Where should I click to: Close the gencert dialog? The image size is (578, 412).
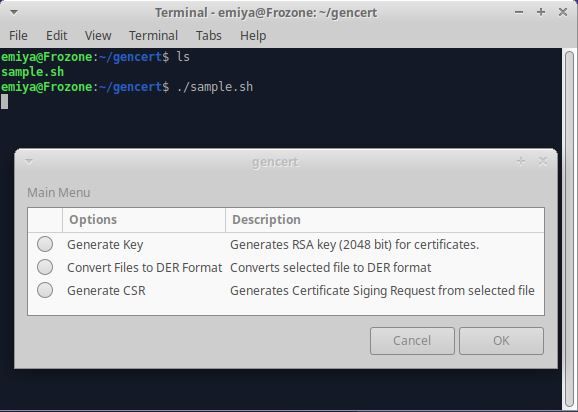(543, 161)
